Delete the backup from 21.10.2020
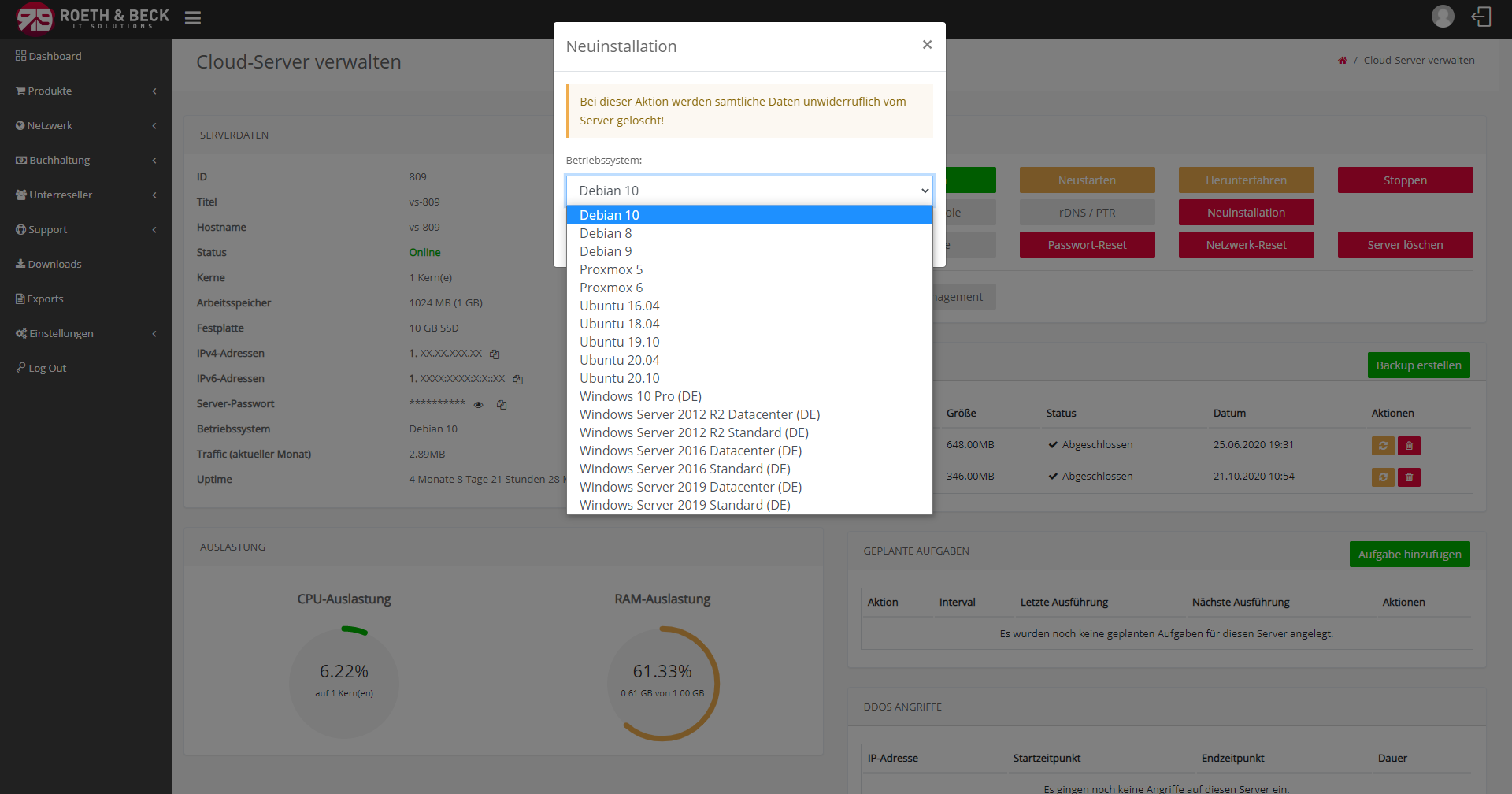Viewport: 1512px width, 794px height. click(1409, 477)
